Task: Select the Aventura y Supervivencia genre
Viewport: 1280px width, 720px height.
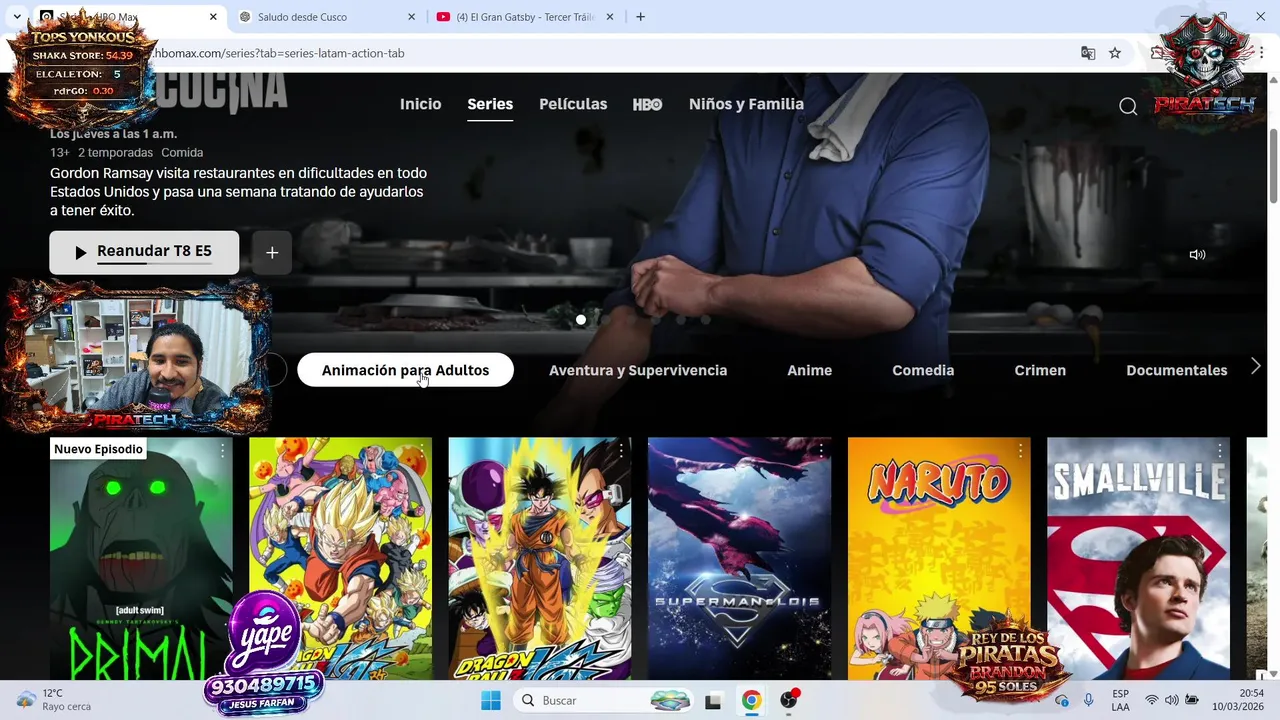Action: coord(638,370)
